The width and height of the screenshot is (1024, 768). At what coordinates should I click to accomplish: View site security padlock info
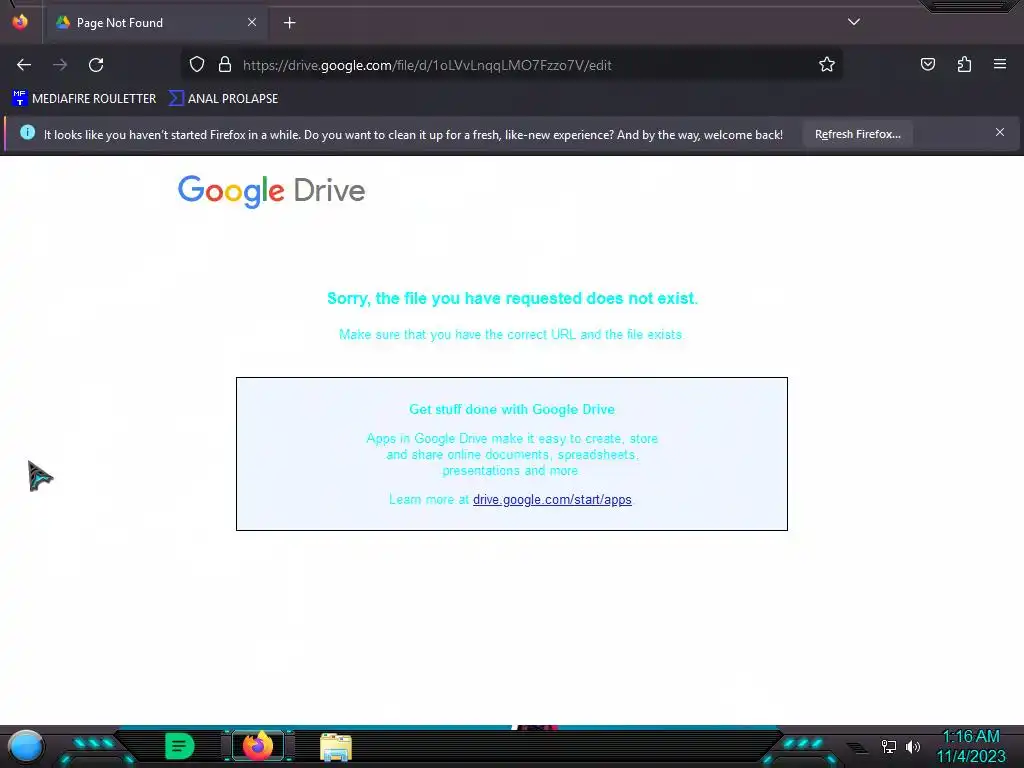[225, 65]
